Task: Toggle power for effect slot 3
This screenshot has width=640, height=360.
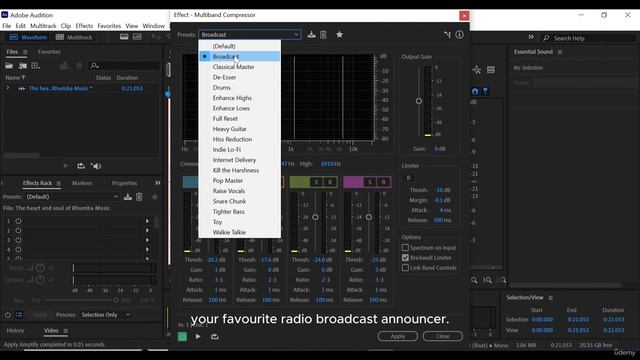Action: click(x=18, y=240)
